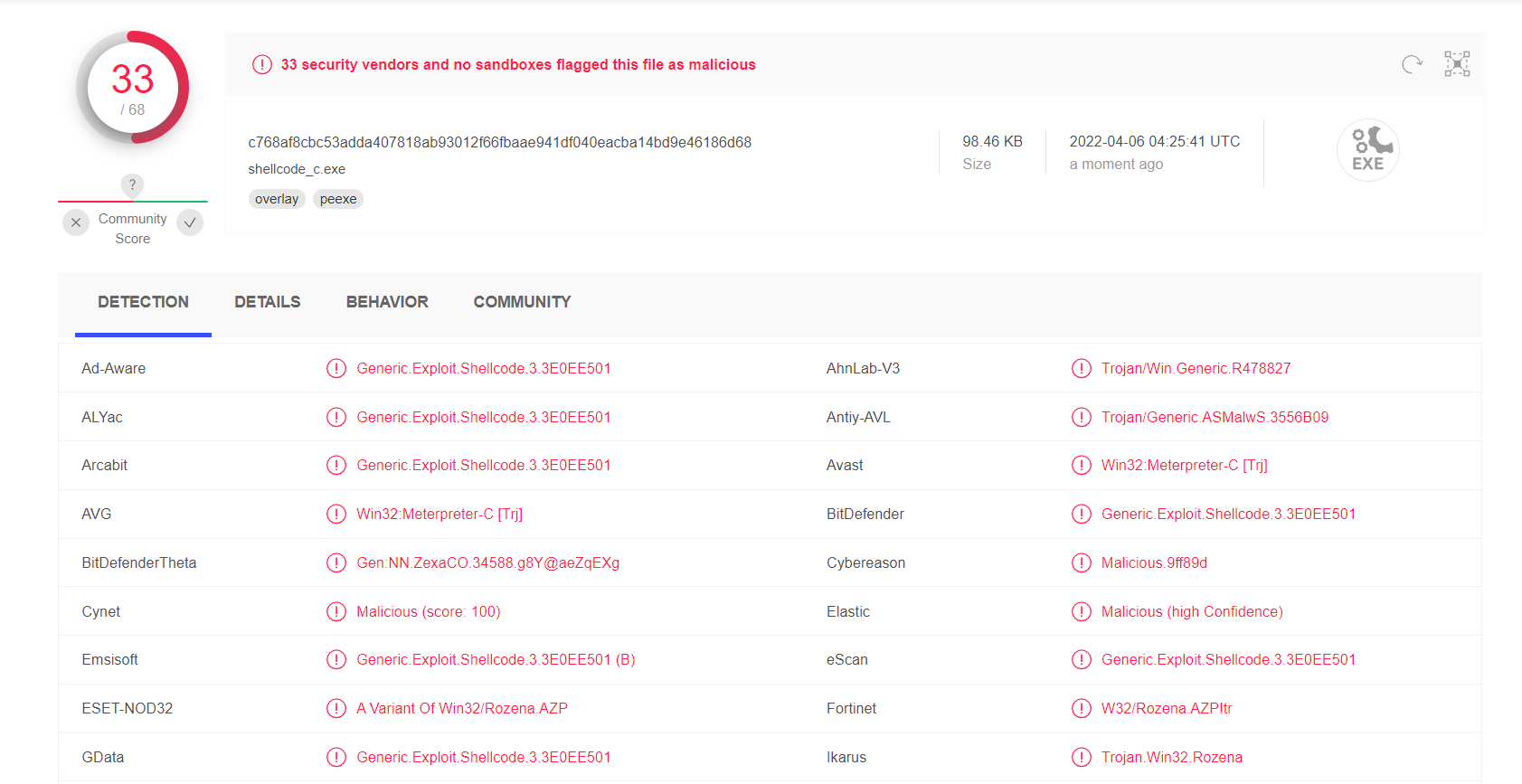Image resolution: width=1522 pixels, height=784 pixels.
Task: Click the ESET-NOD32 vendor name
Action: pos(128,708)
